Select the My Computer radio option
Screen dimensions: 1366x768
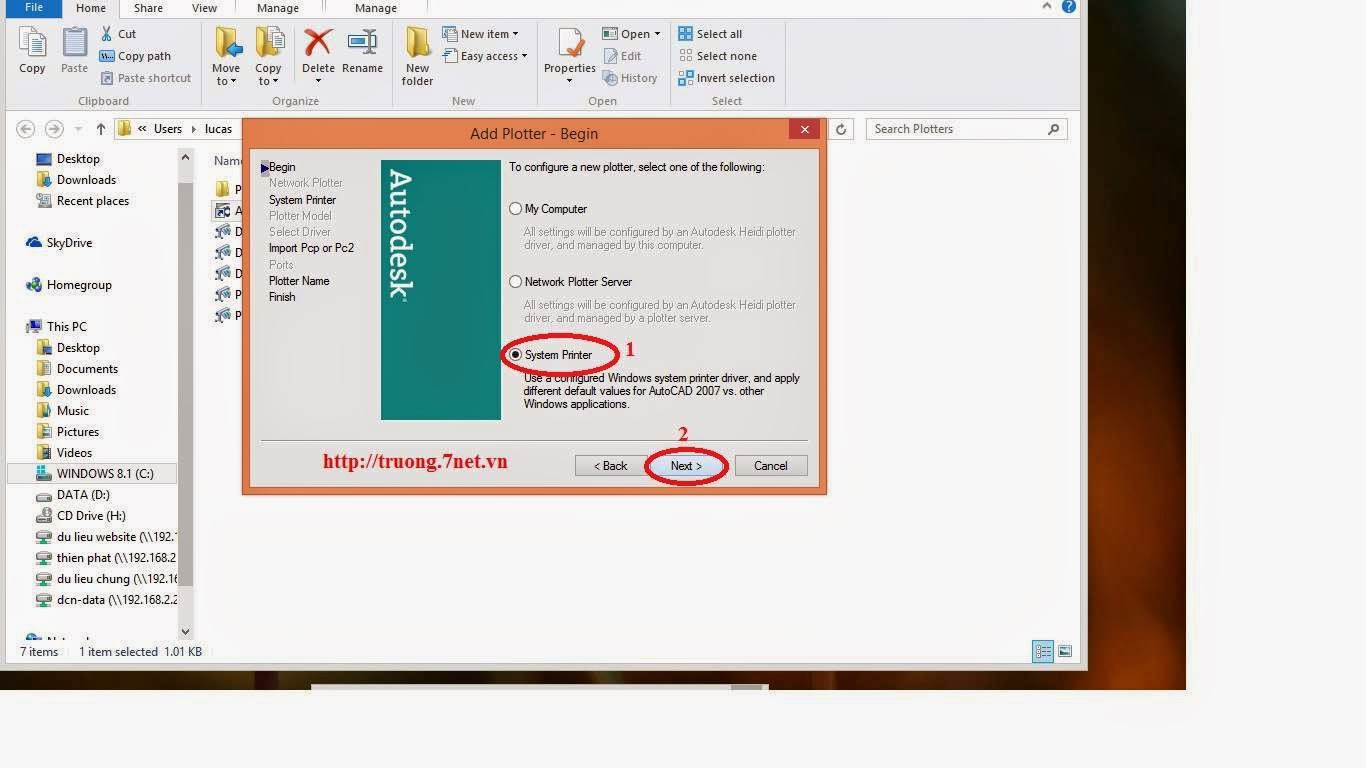(516, 209)
